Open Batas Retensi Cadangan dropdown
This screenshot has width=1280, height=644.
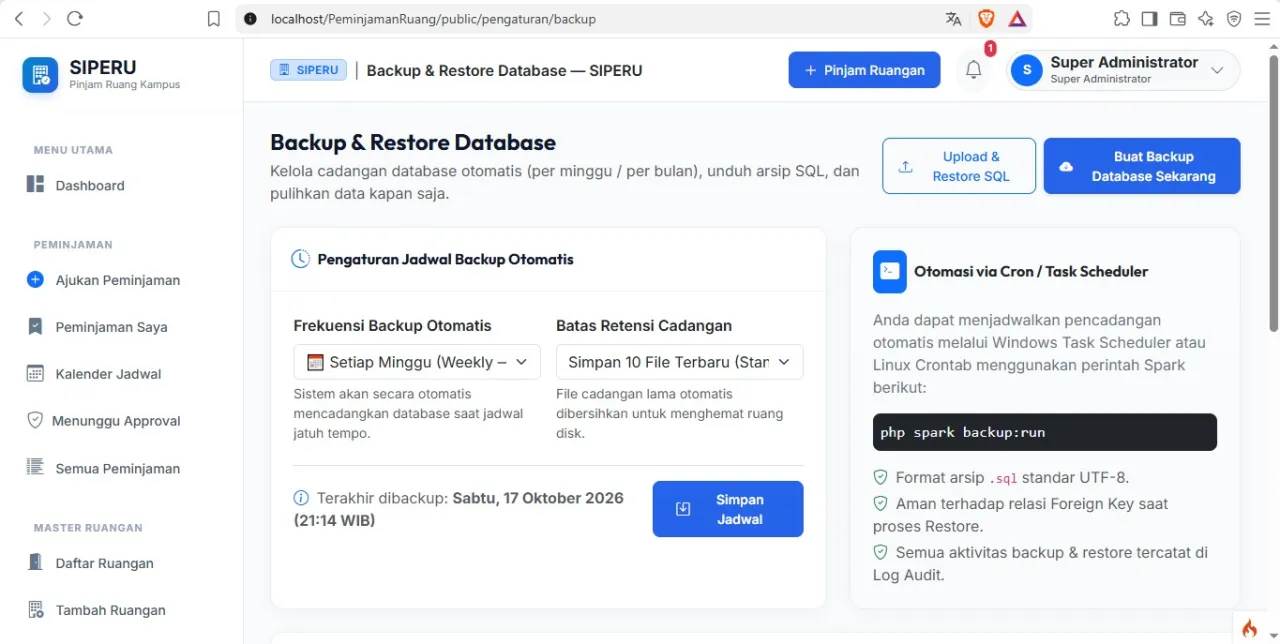[680, 362]
